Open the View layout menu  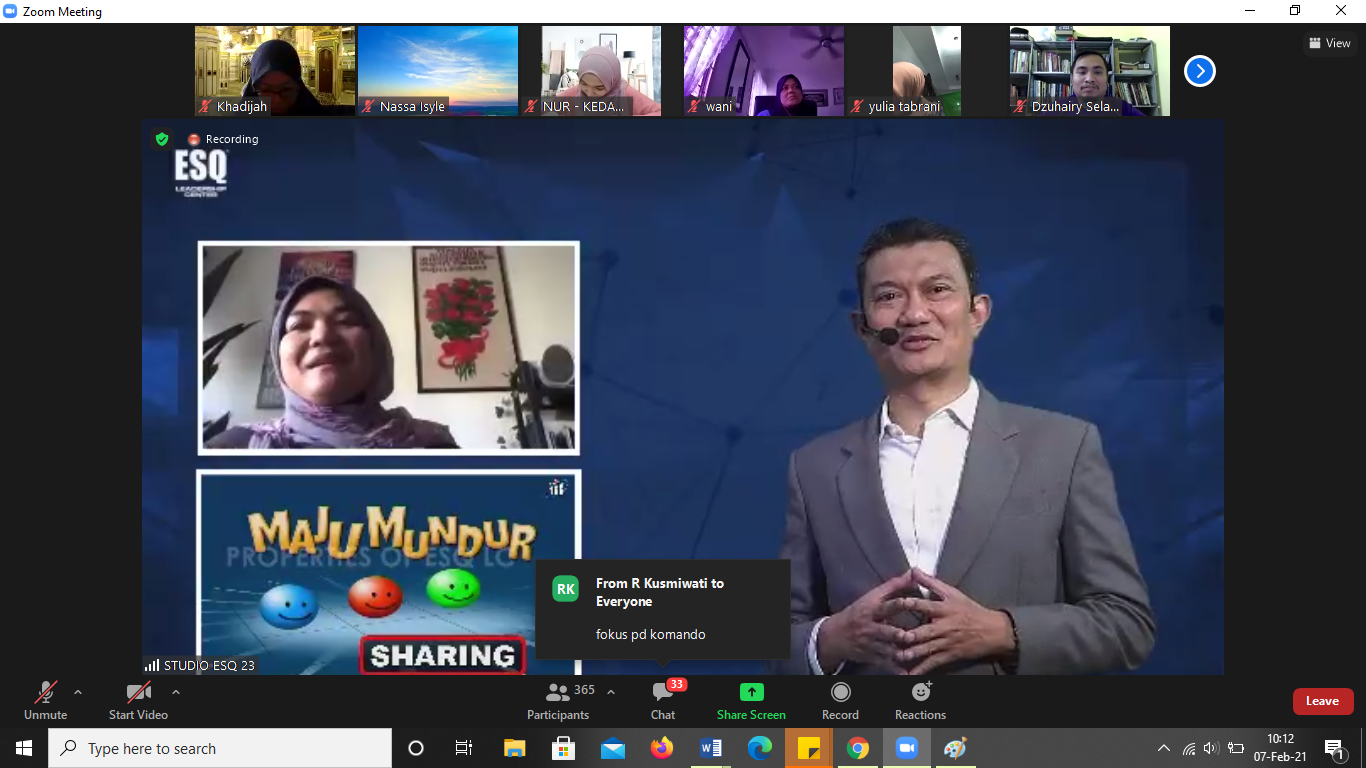(x=1330, y=43)
